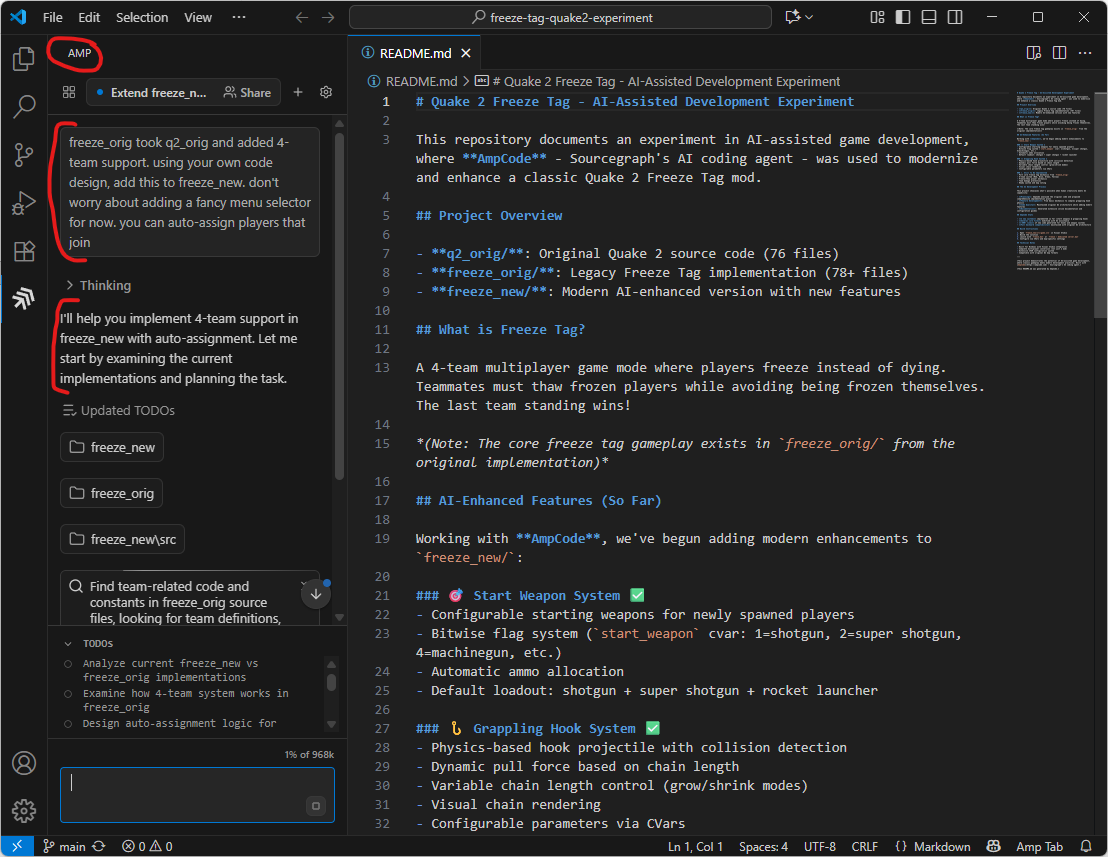Show all Amp threads grid icon
The image size is (1108, 857).
pos(69,92)
